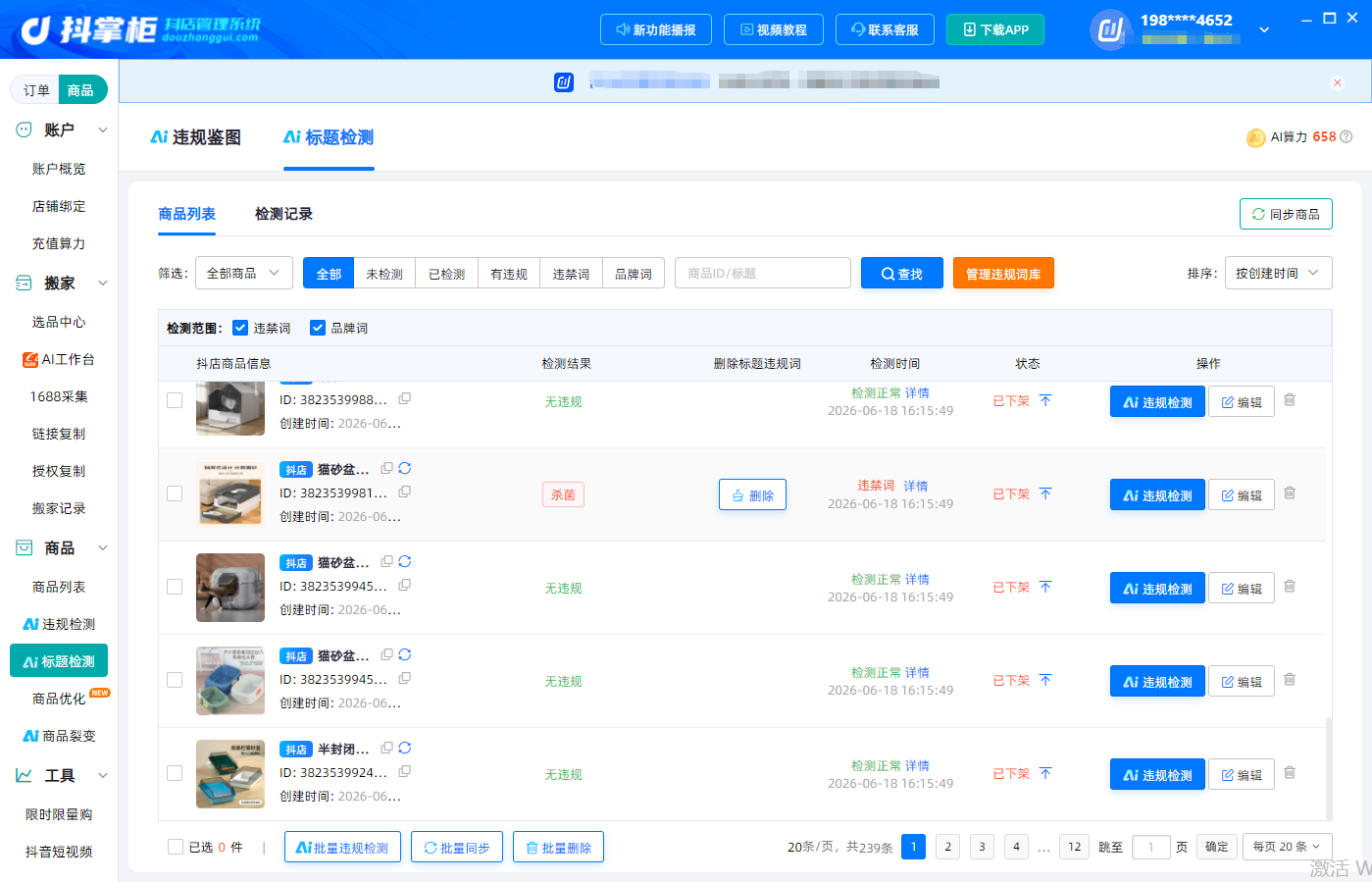The height and width of the screenshot is (882, 1372).
Task: Open the 按创建时间 sort dropdown
Action: [x=1278, y=273]
